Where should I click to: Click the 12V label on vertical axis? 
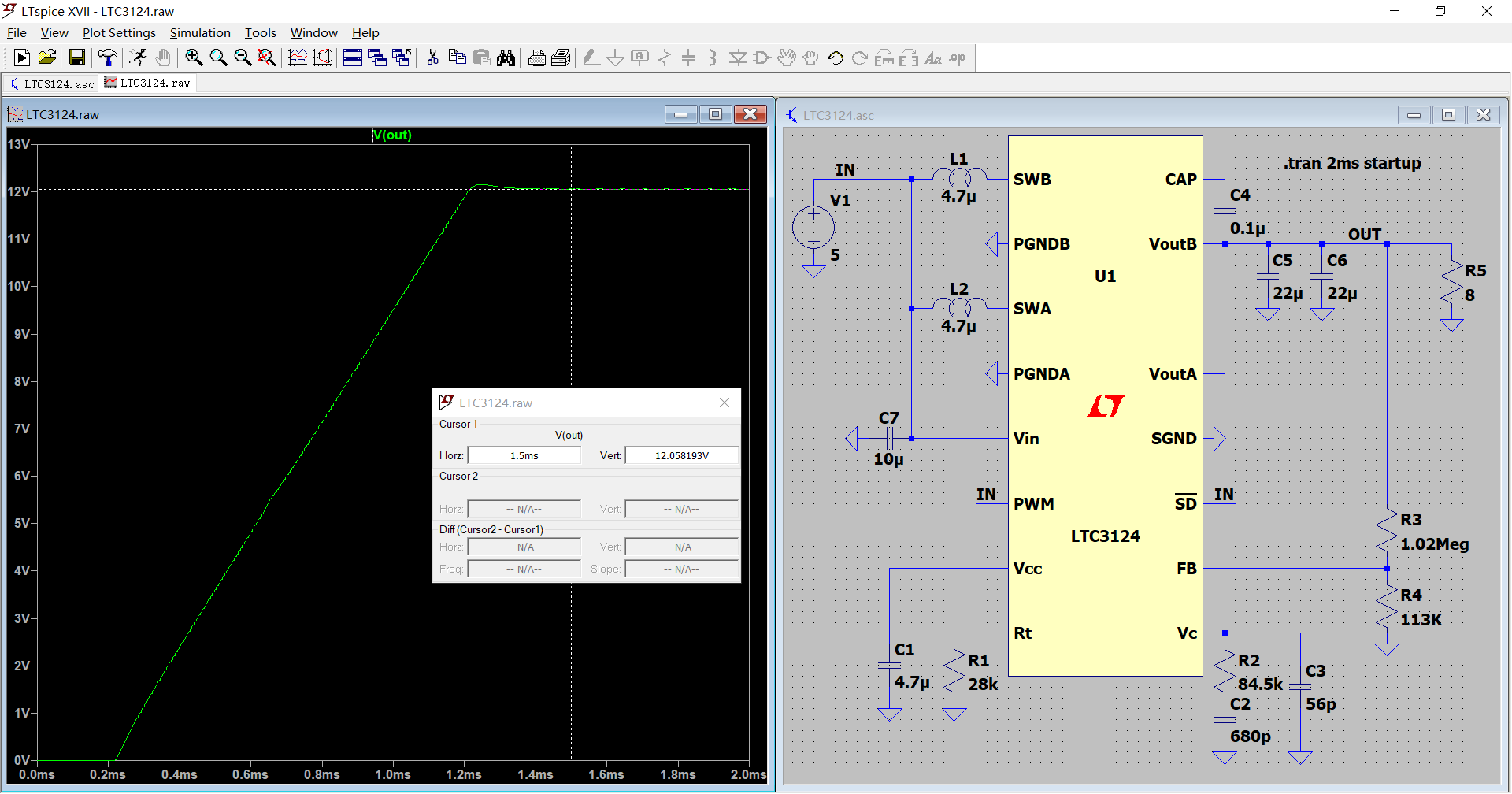point(18,191)
